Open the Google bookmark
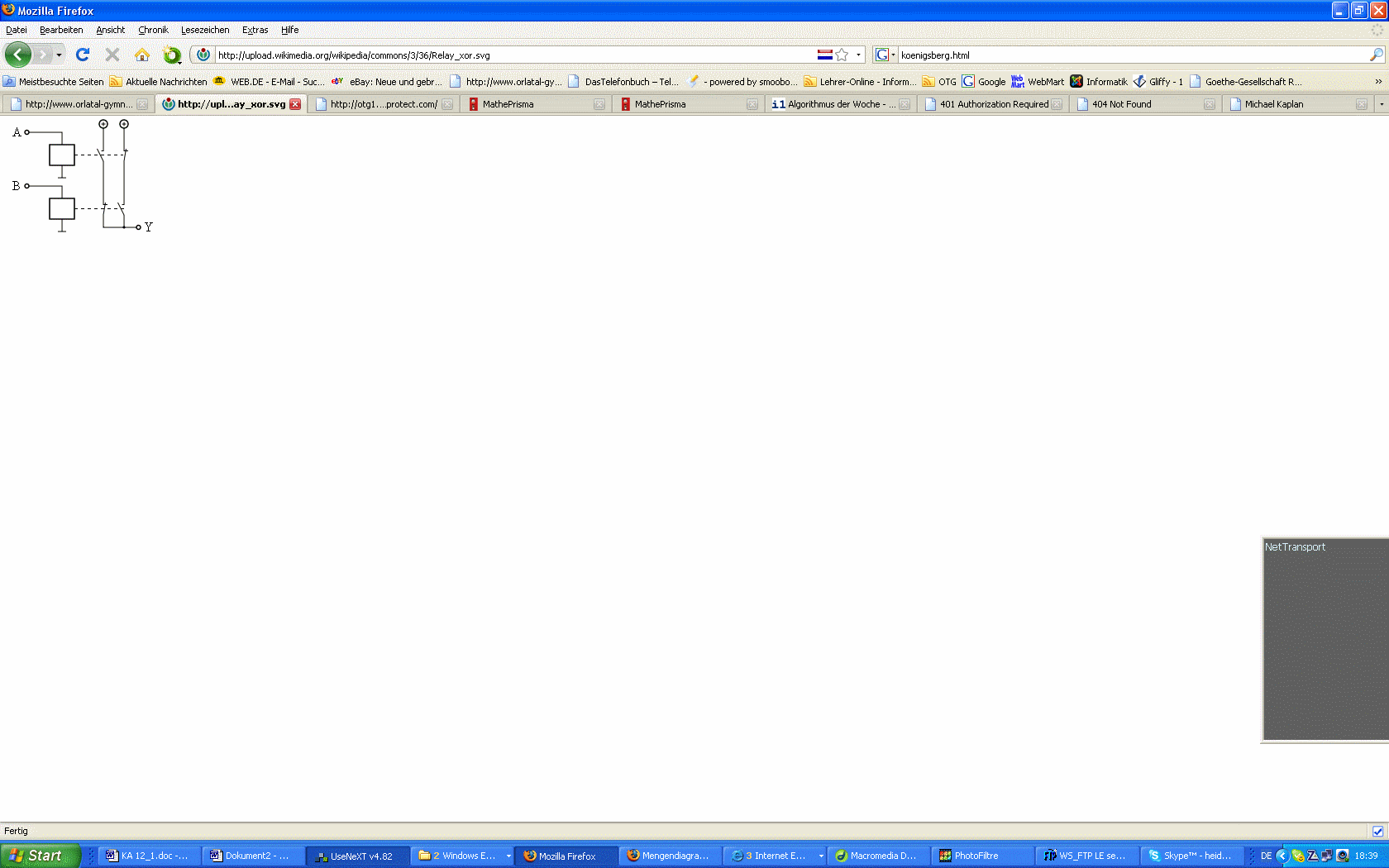This screenshot has height=868, width=1389. point(984,82)
